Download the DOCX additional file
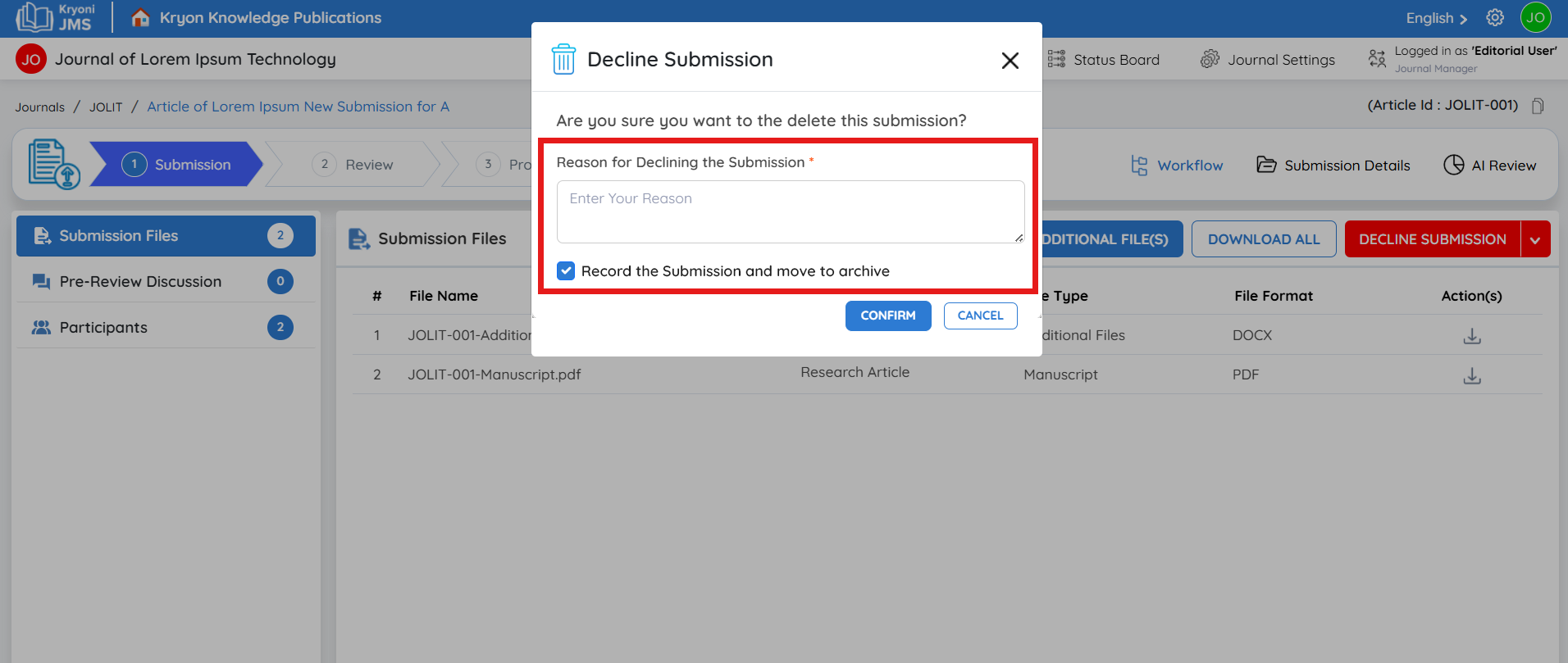Viewport: 1568px width, 663px height. pos(1472,336)
